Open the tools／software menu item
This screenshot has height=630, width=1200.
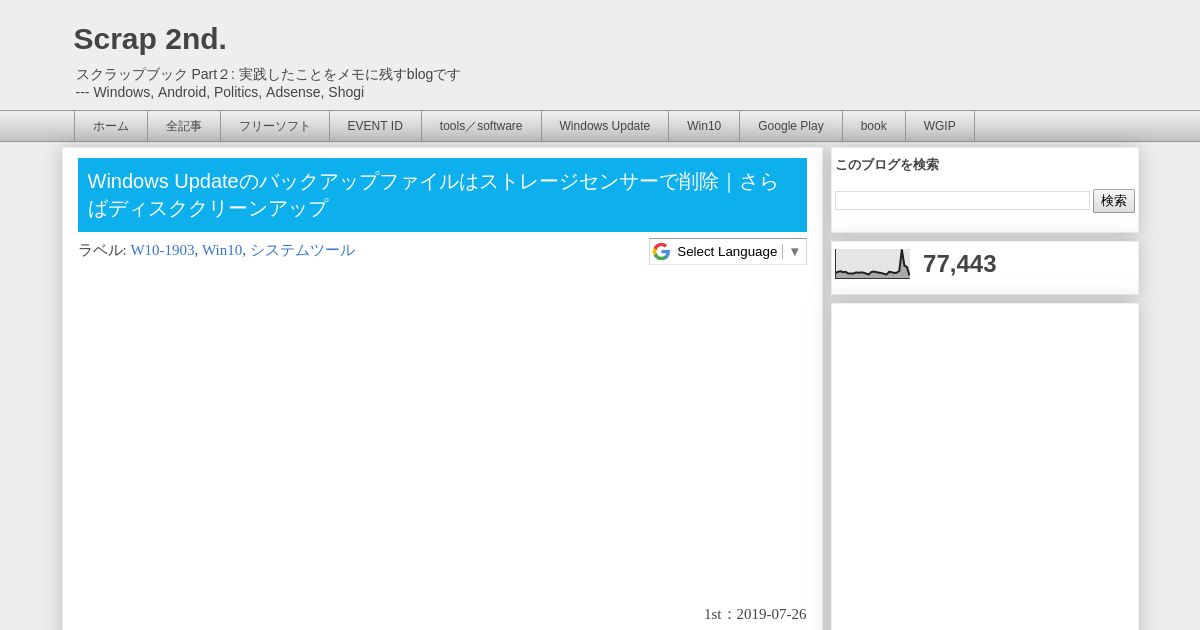[x=481, y=126]
